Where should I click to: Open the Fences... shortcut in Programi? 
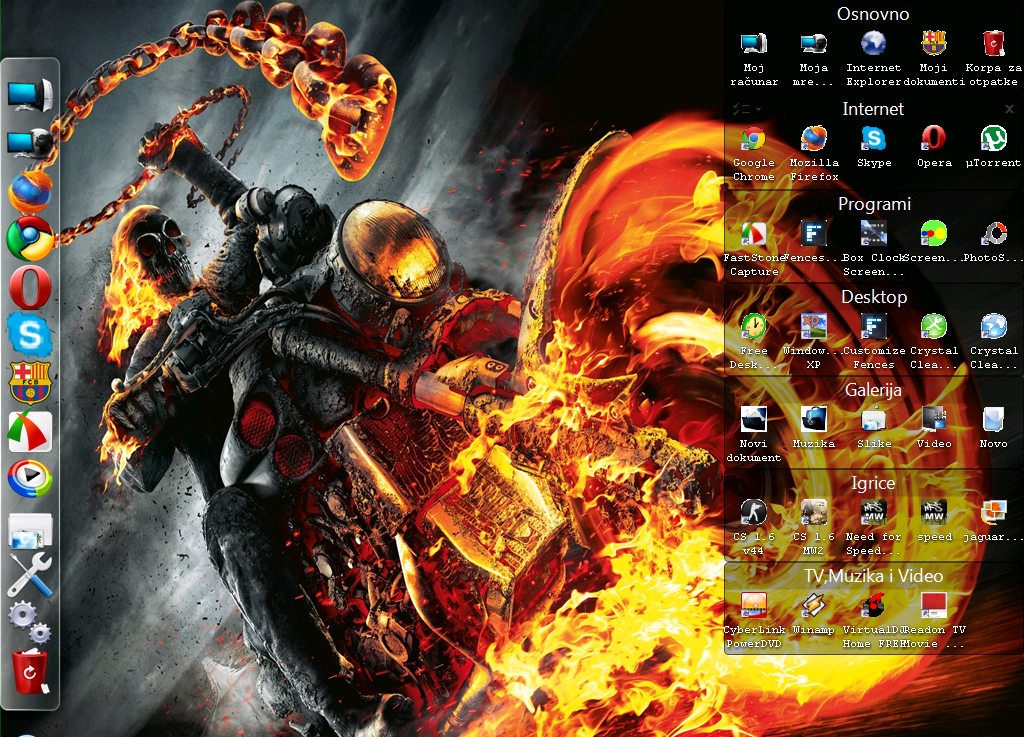pos(814,234)
